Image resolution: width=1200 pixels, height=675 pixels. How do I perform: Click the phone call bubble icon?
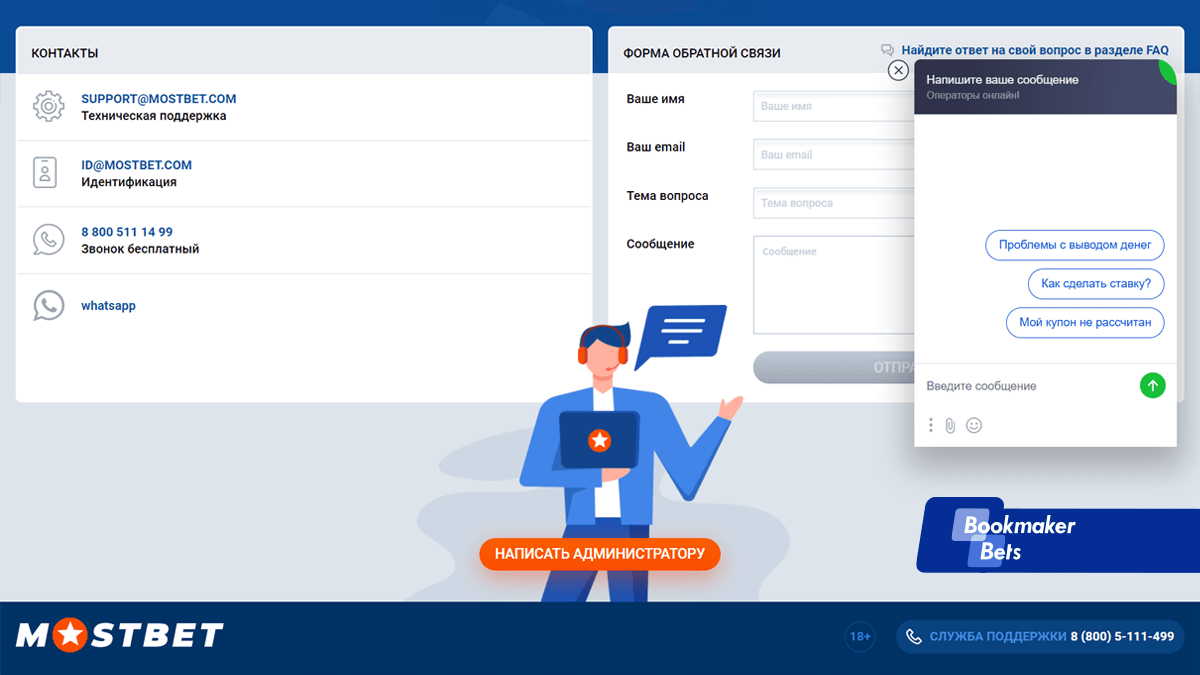tap(48, 240)
